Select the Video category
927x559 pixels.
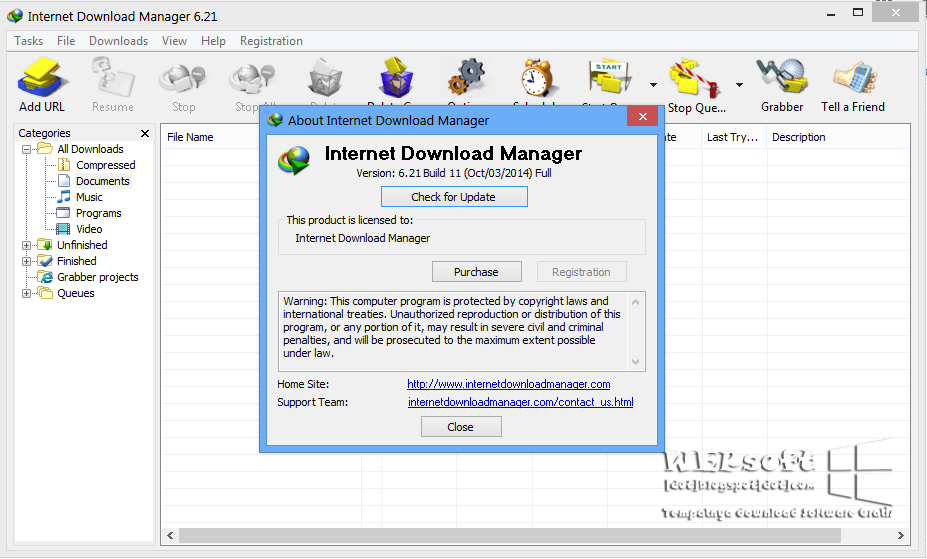coord(89,229)
